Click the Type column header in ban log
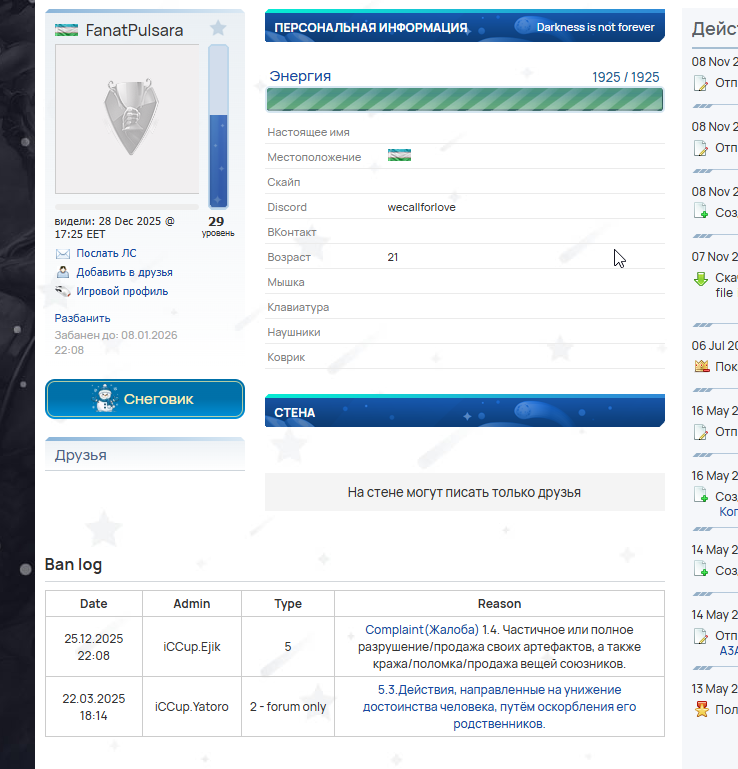The height and width of the screenshot is (769, 738). pos(288,604)
